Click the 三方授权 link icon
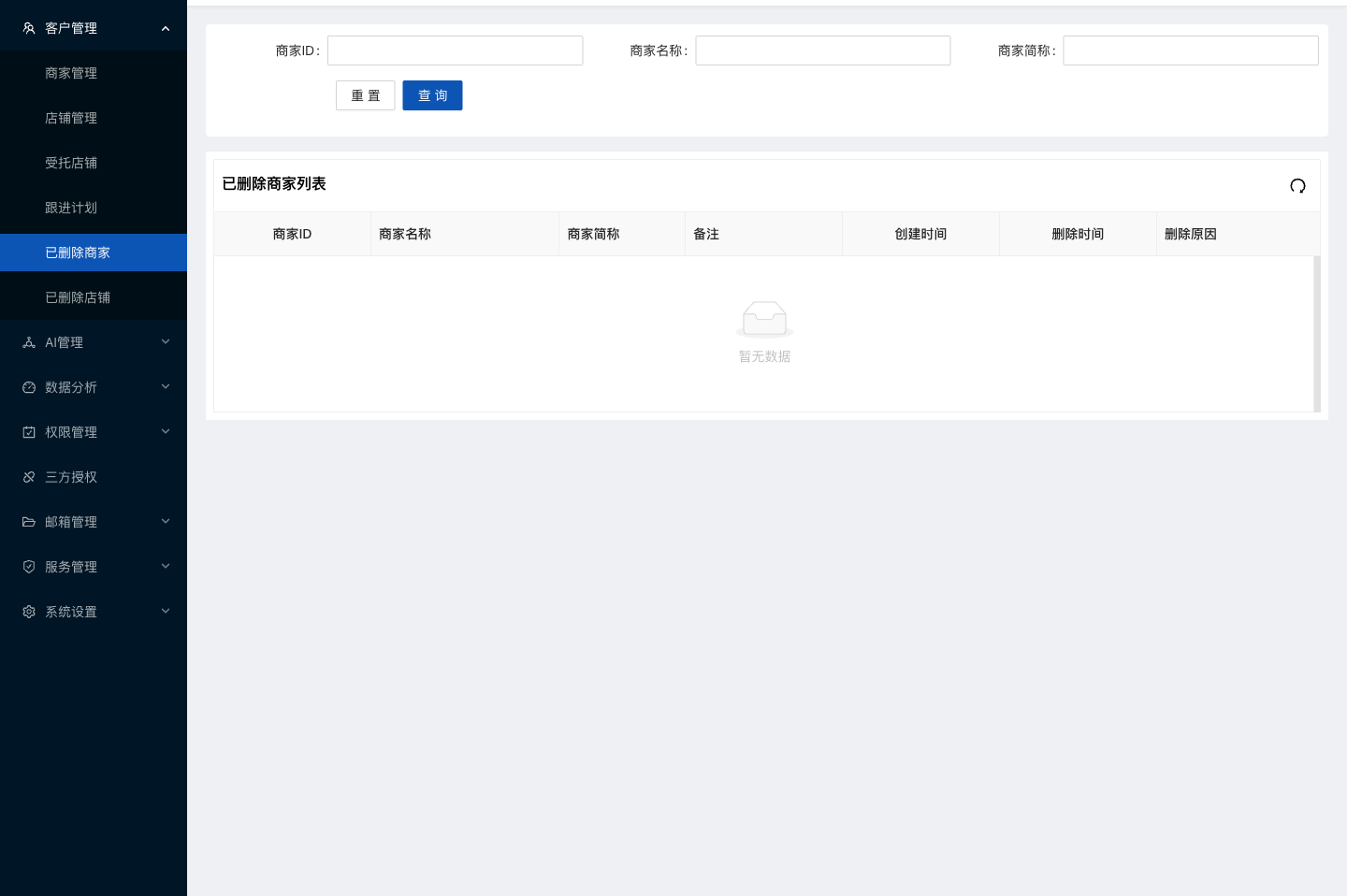The width and height of the screenshot is (1347, 896). (x=29, y=477)
